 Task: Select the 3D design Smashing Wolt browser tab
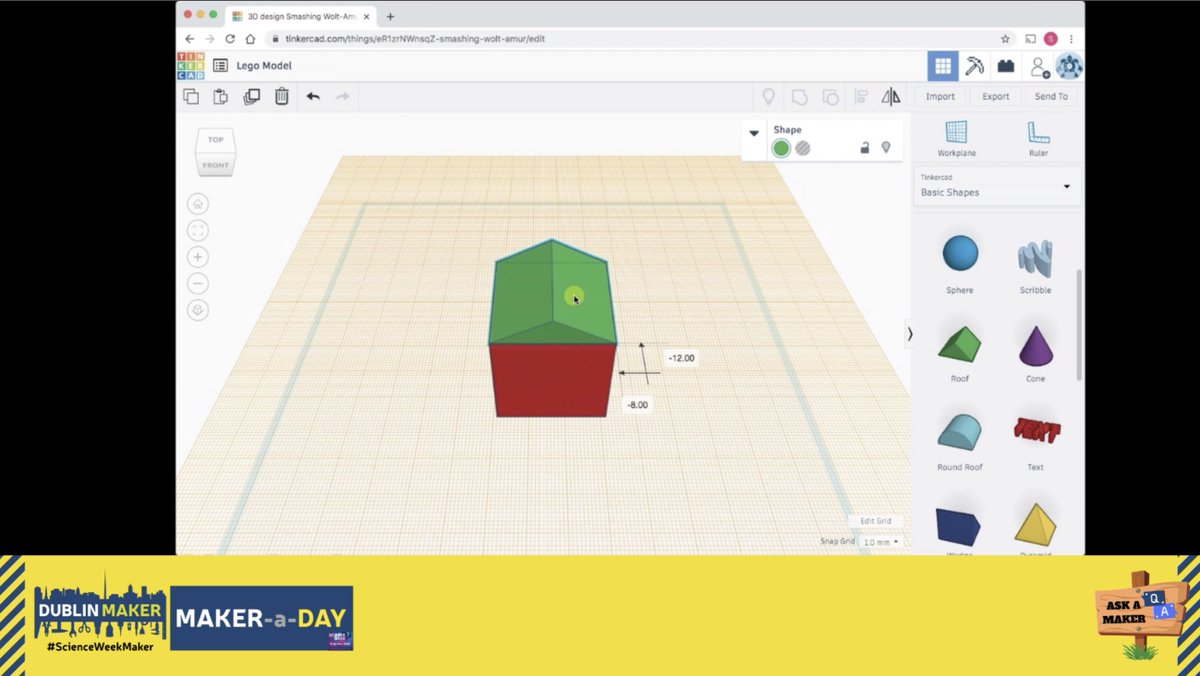(299, 16)
